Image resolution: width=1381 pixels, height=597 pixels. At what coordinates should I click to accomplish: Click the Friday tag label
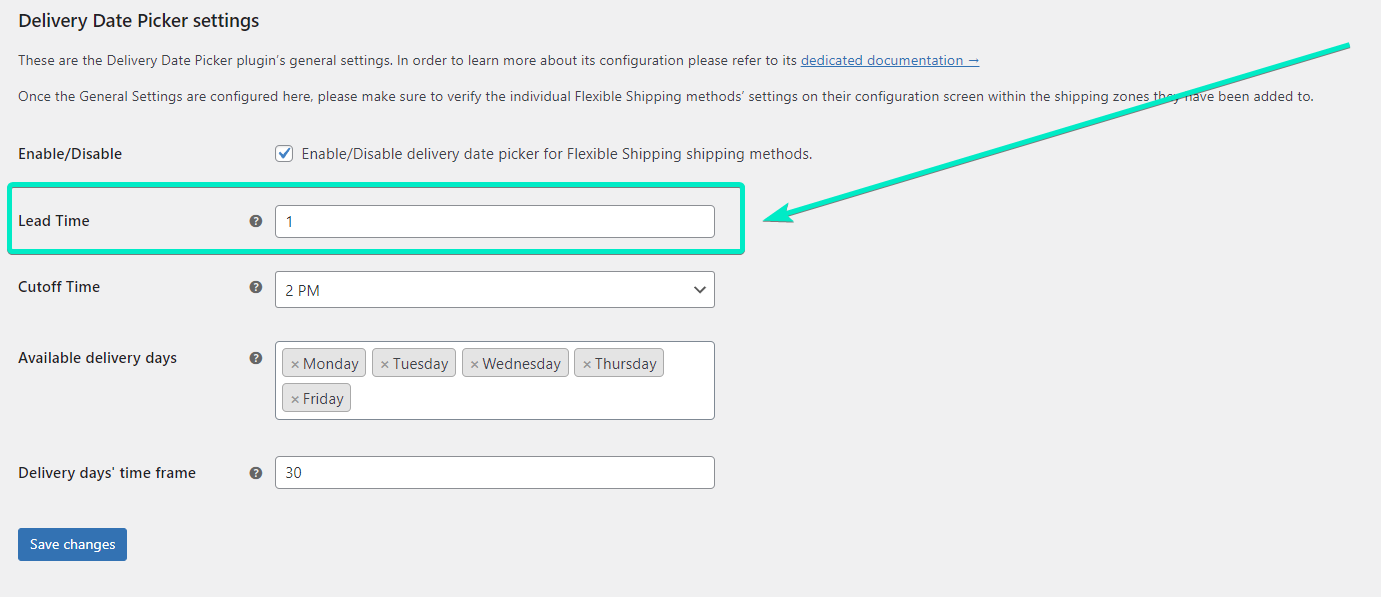[x=323, y=399]
